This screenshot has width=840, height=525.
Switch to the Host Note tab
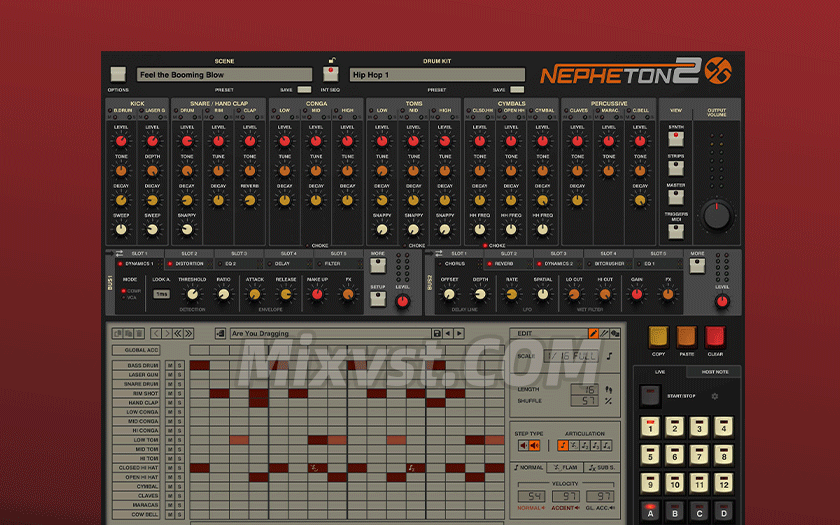716,372
